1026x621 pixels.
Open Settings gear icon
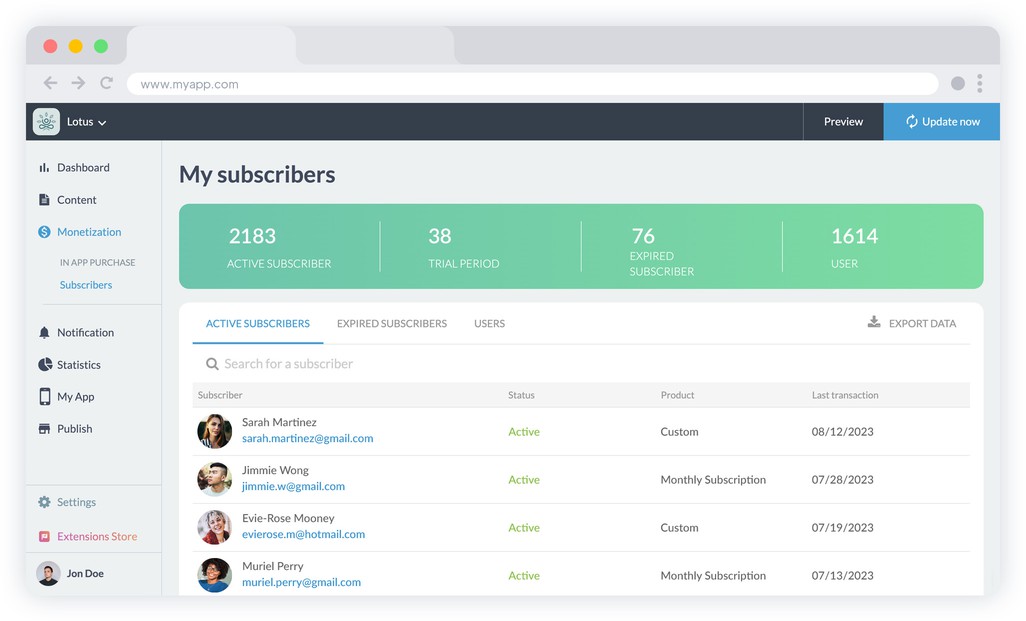tap(44, 503)
